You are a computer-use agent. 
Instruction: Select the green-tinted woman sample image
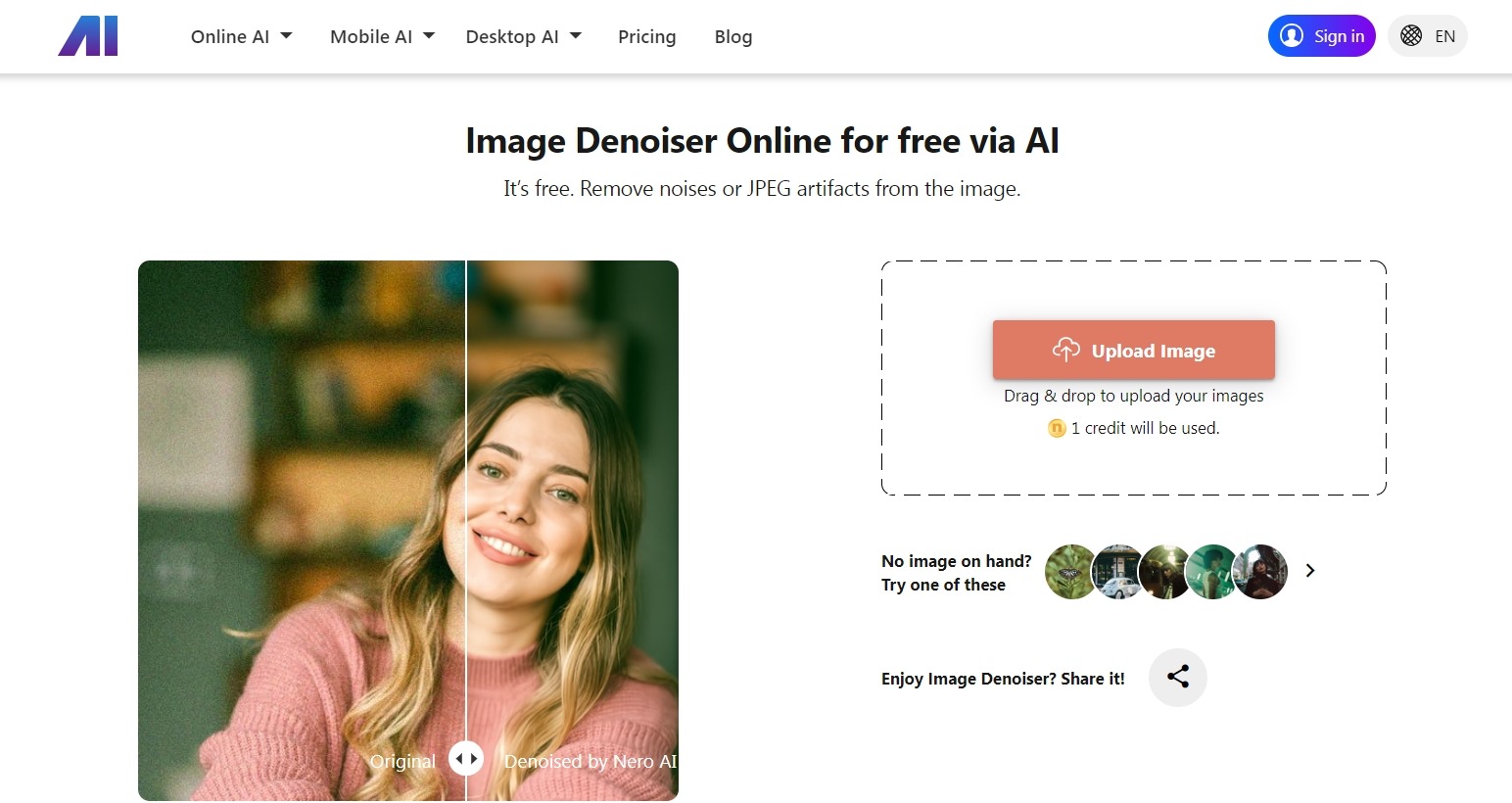click(x=1212, y=572)
